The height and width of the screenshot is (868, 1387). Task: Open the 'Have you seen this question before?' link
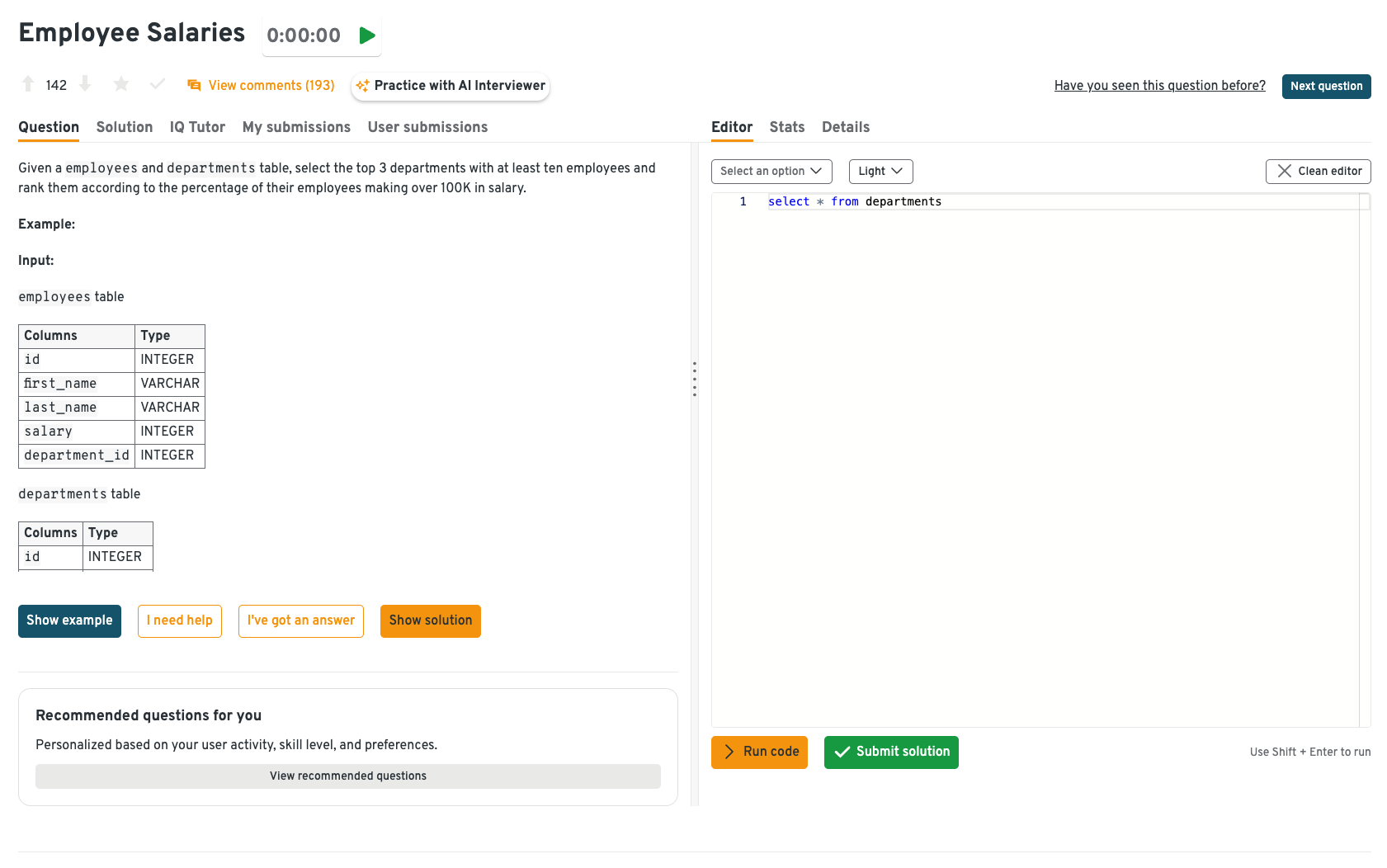pos(1159,86)
